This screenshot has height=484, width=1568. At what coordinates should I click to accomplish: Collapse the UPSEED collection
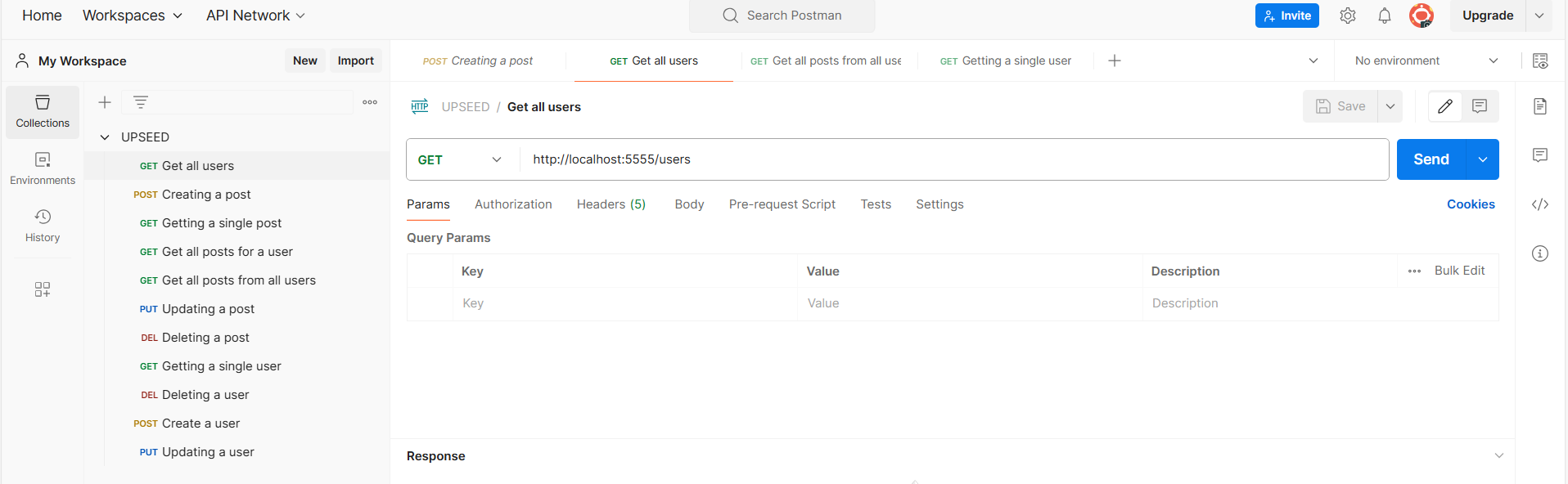tap(105, 137)
